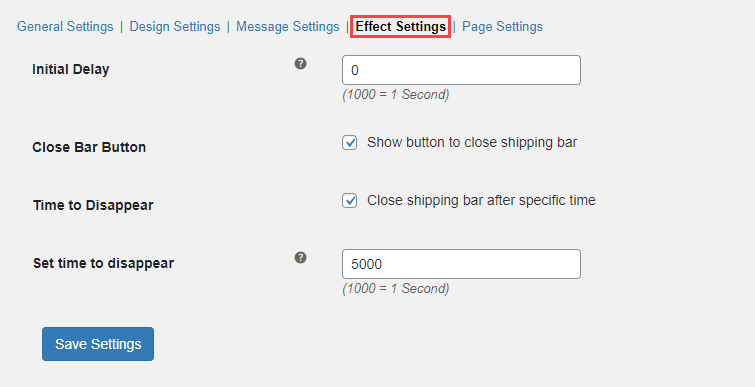Click the (1000 = 1 Second) hint under Initial Delay
The image size is (755, 387).
[x=396, y=94]
